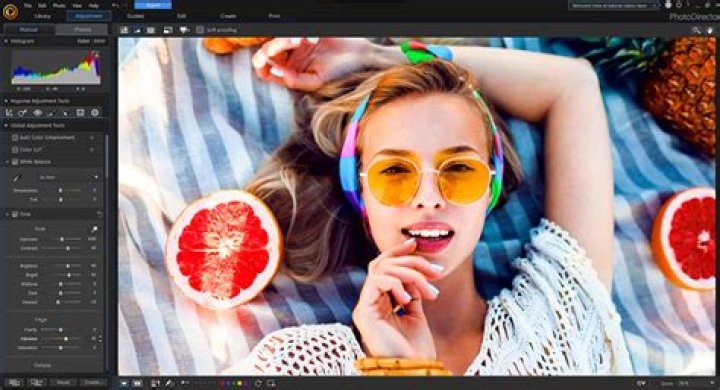
Task: Open the Help menu
Action: tap(94, 6)
